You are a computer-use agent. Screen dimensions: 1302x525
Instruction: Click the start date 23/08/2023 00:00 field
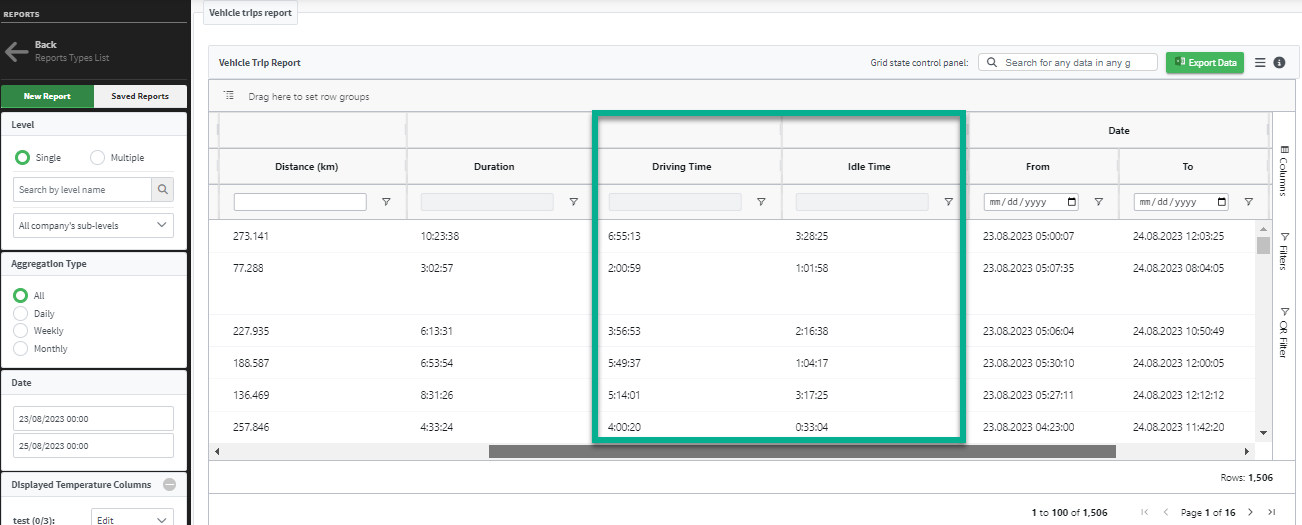[94, 418]
